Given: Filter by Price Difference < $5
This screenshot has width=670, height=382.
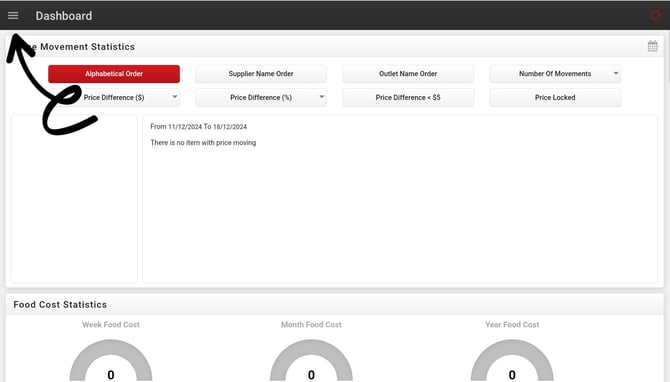Looking at the screenshot, I should click(408, 97).
